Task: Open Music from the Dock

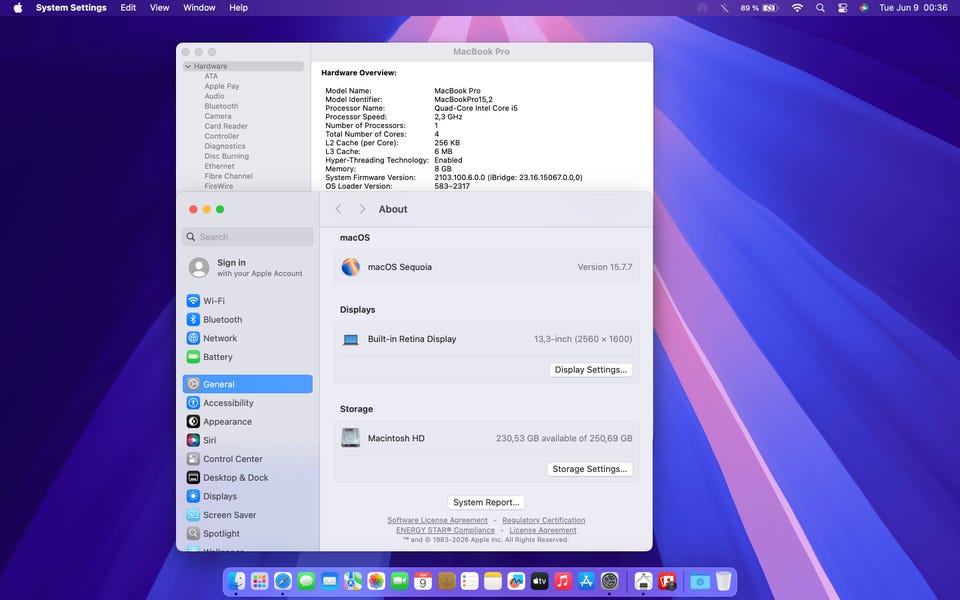Action: pyautogui.click(x=563, y=581)
